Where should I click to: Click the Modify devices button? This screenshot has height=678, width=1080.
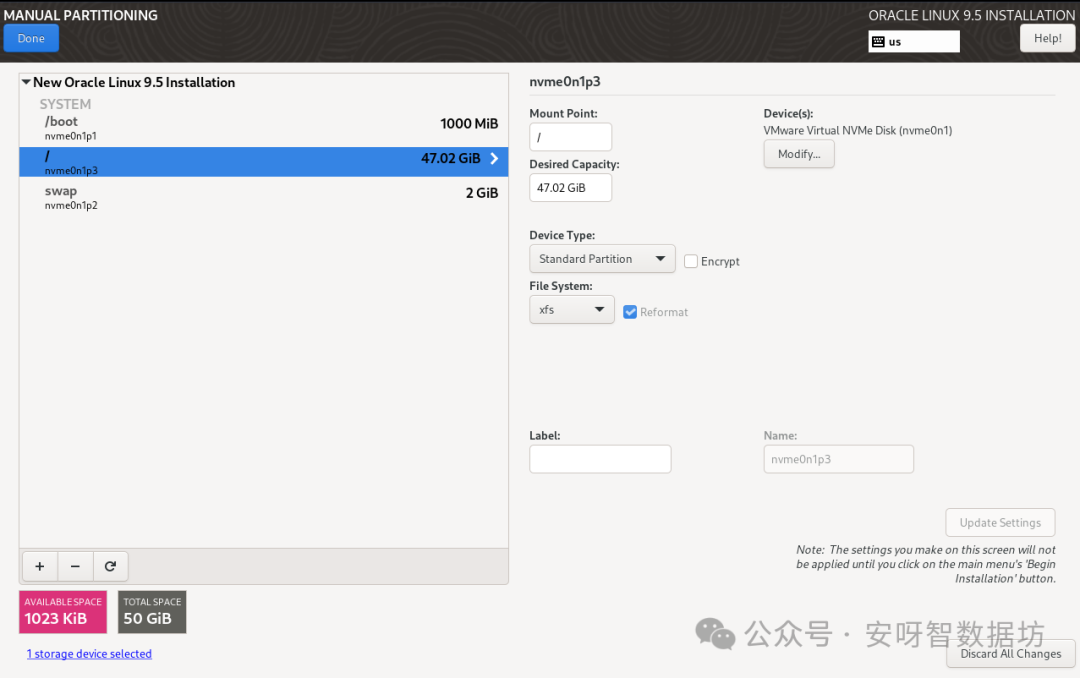coord(799,154)
